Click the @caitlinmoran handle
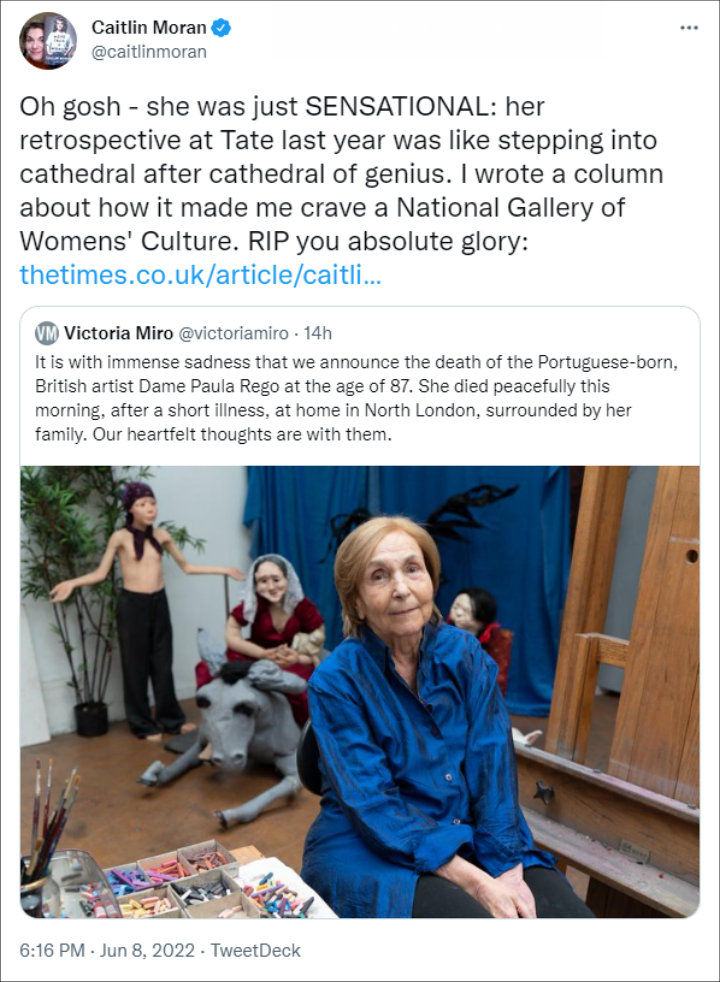The width and height of the screenshot is (720, 982). click(x=149, y=52)
